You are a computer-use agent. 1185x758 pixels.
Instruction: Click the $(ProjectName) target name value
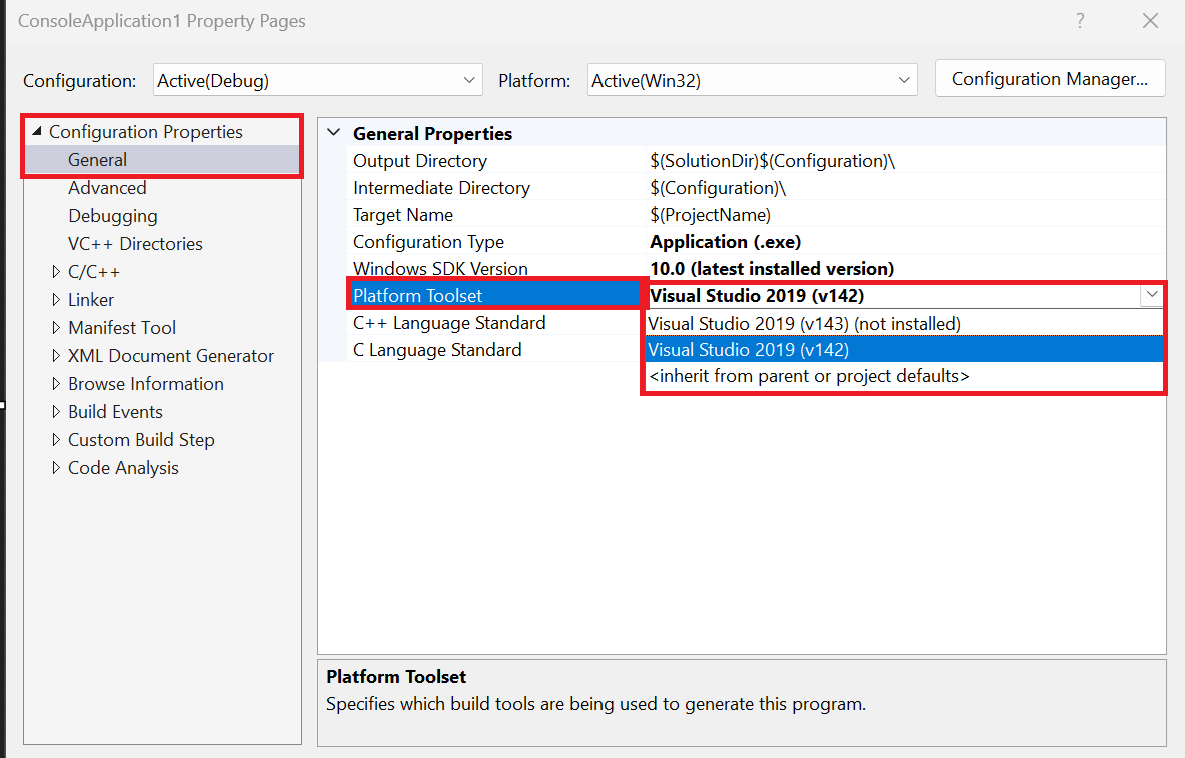tap(710, 215)
